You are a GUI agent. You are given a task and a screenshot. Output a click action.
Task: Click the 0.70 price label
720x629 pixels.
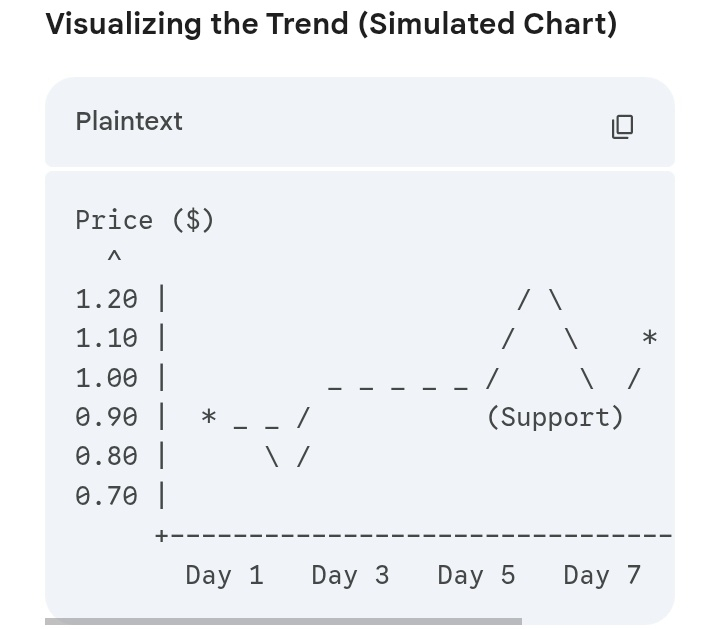pos(106,495)
